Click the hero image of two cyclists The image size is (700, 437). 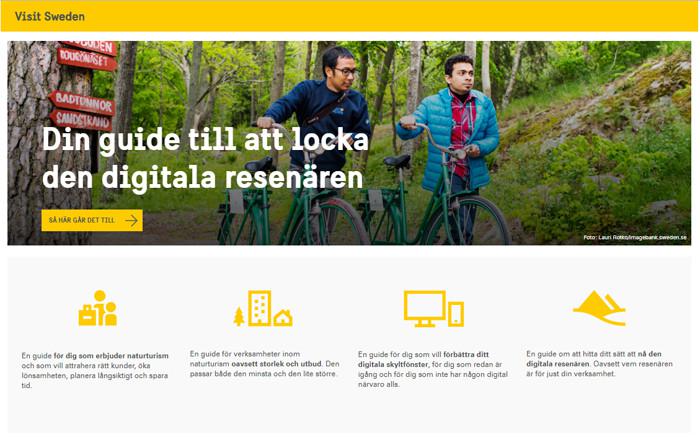tap(349, 143)
